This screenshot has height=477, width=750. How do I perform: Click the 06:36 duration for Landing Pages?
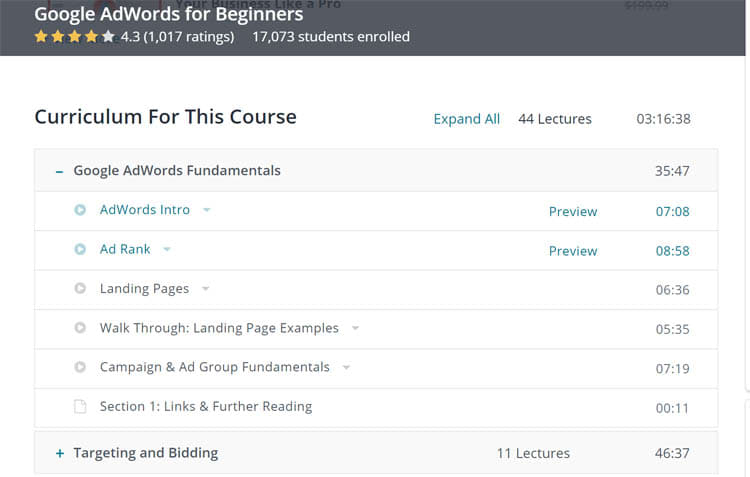[672, 290]
